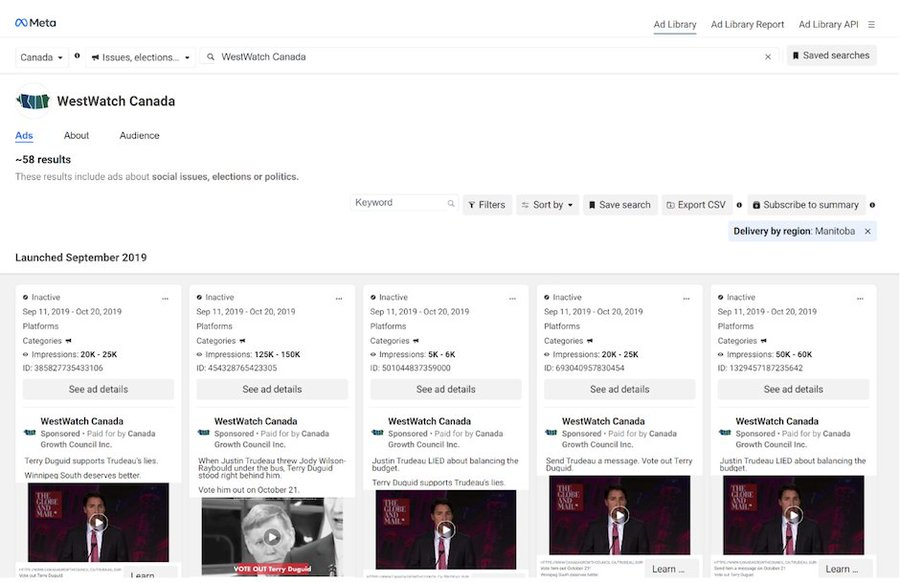
Task: Switch to the Audience tab
Action: point(139,135)
